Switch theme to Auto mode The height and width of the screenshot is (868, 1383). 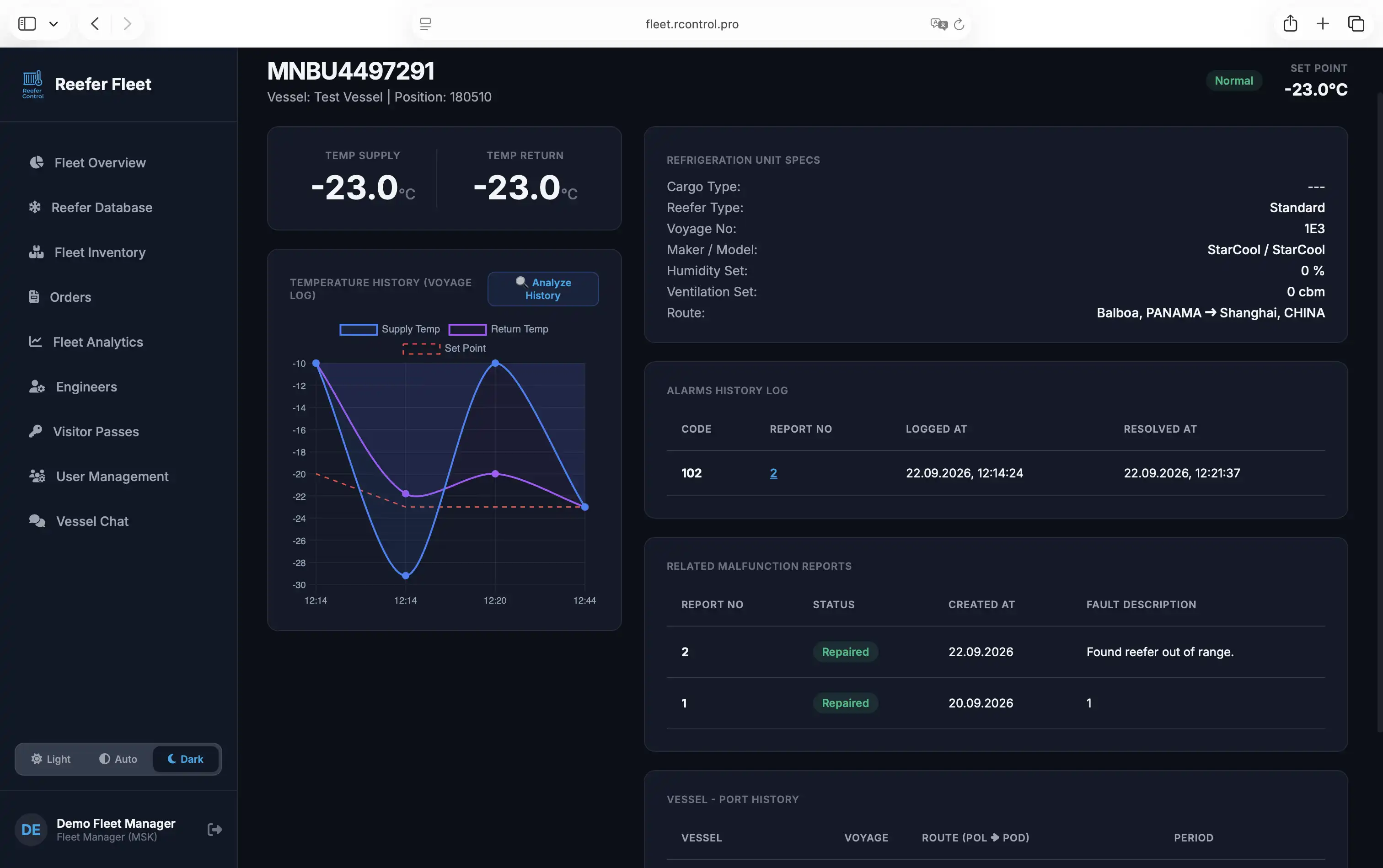coord(118,759)
